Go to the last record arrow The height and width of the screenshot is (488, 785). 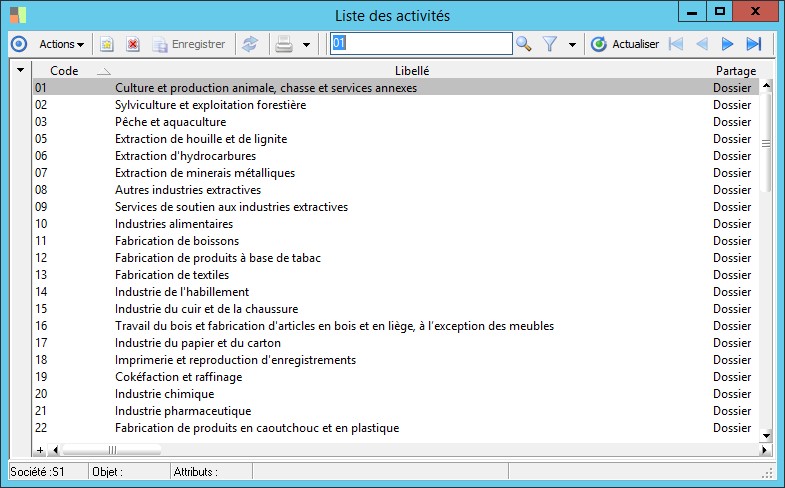coord(753,44)
